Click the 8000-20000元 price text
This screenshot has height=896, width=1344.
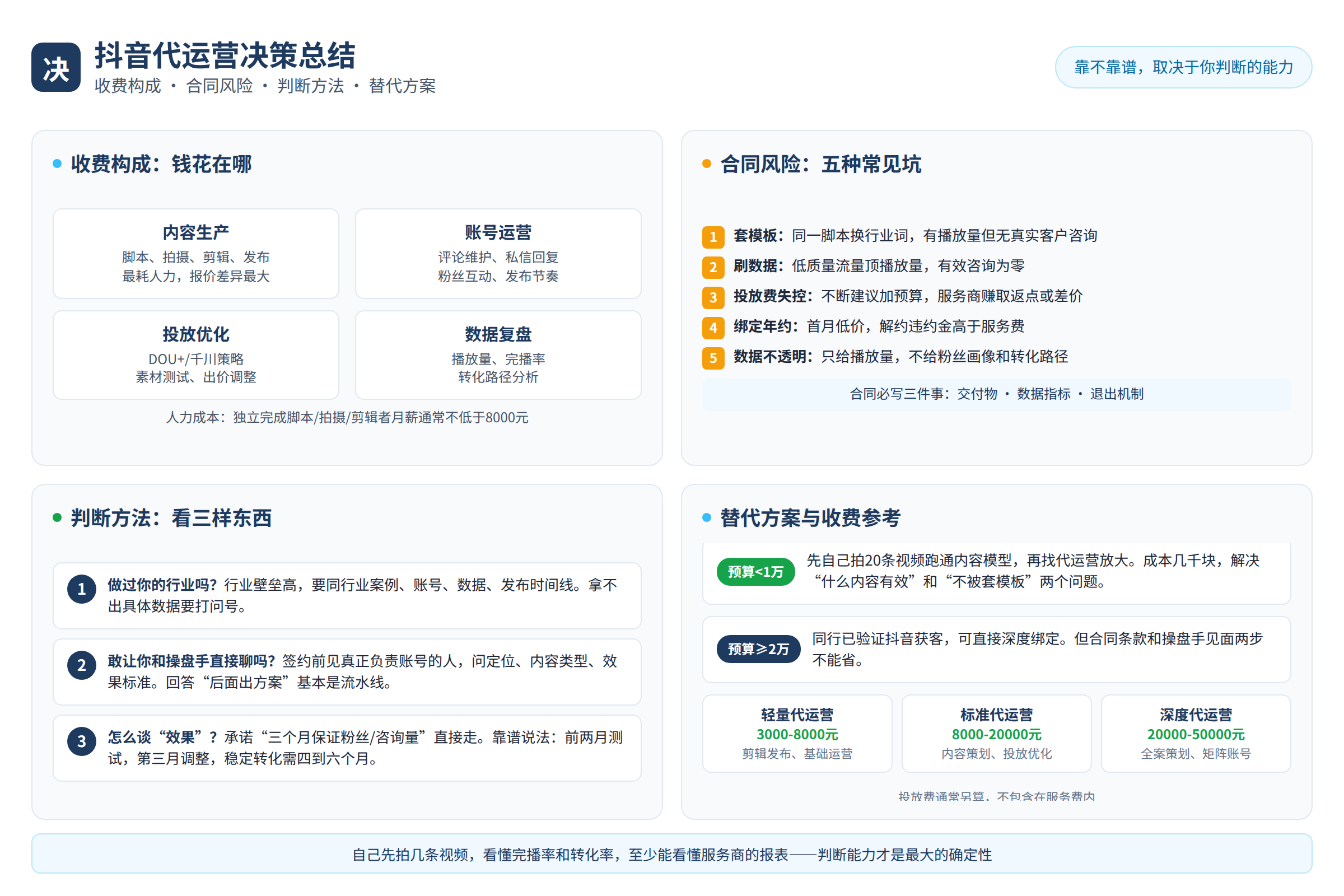997,734
